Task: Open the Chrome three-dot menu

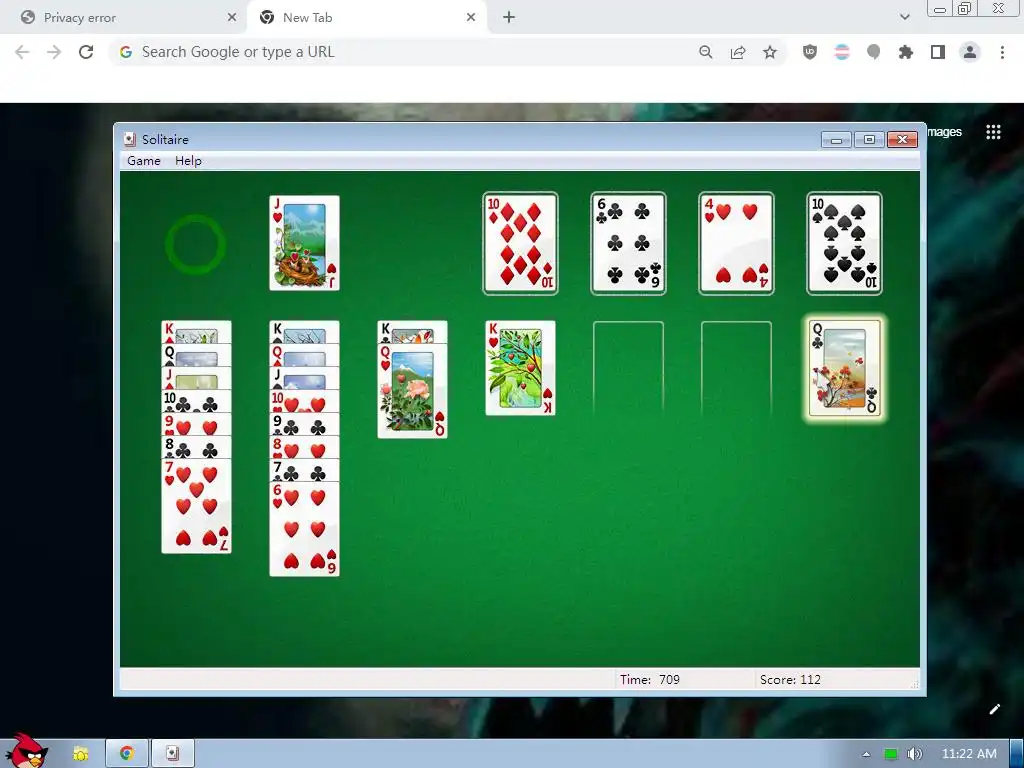Action: click(x=1002, y=52)
